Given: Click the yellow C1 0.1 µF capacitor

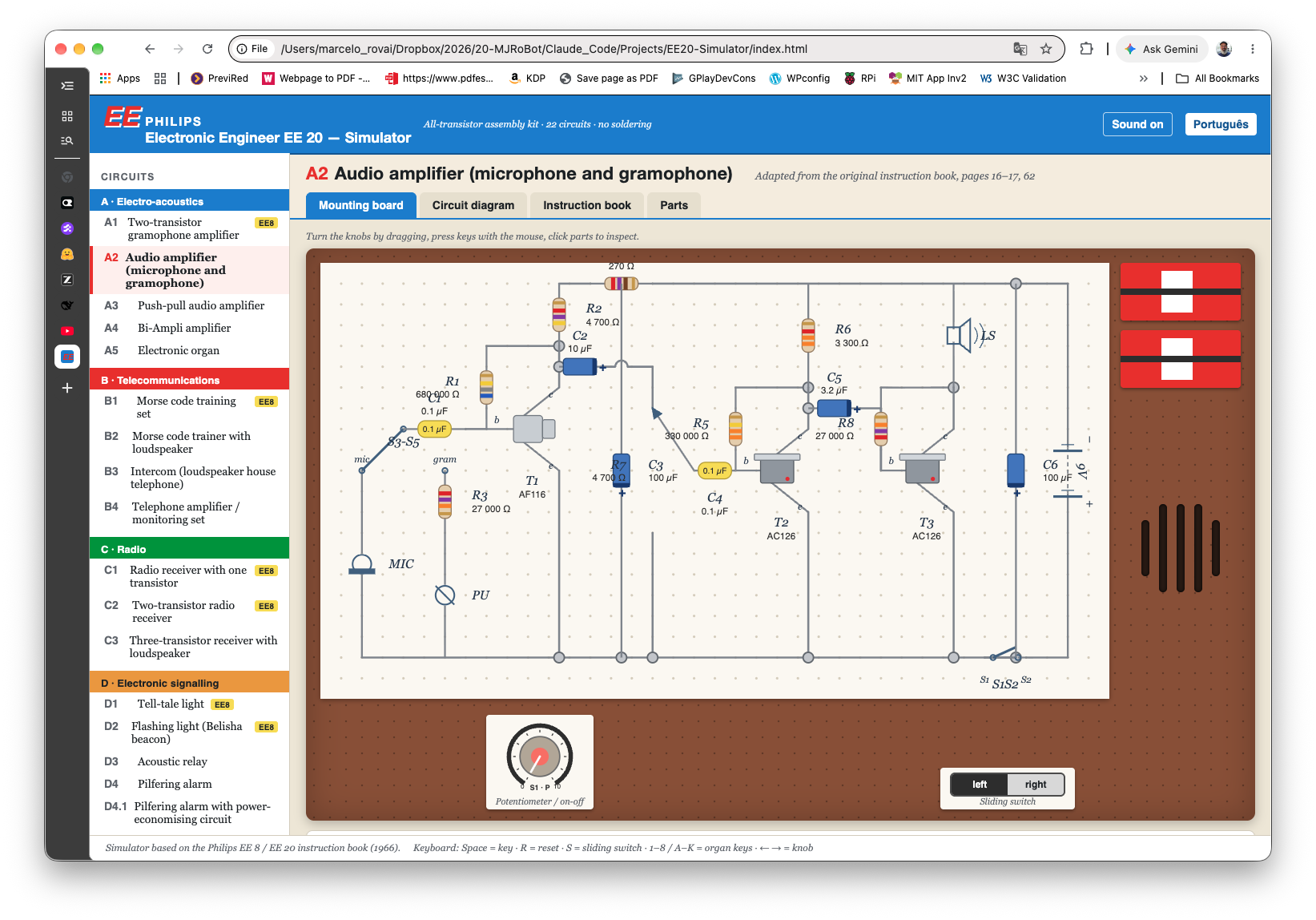Looking at the screenshot, I should [x=435, y=430].
